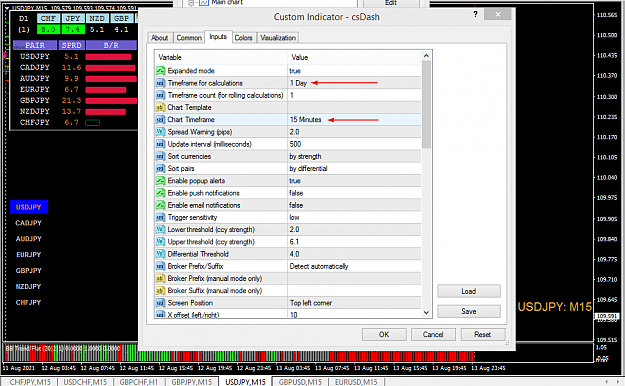
Task: Click the Sort currencies row icon
Action: click(160, 156)
